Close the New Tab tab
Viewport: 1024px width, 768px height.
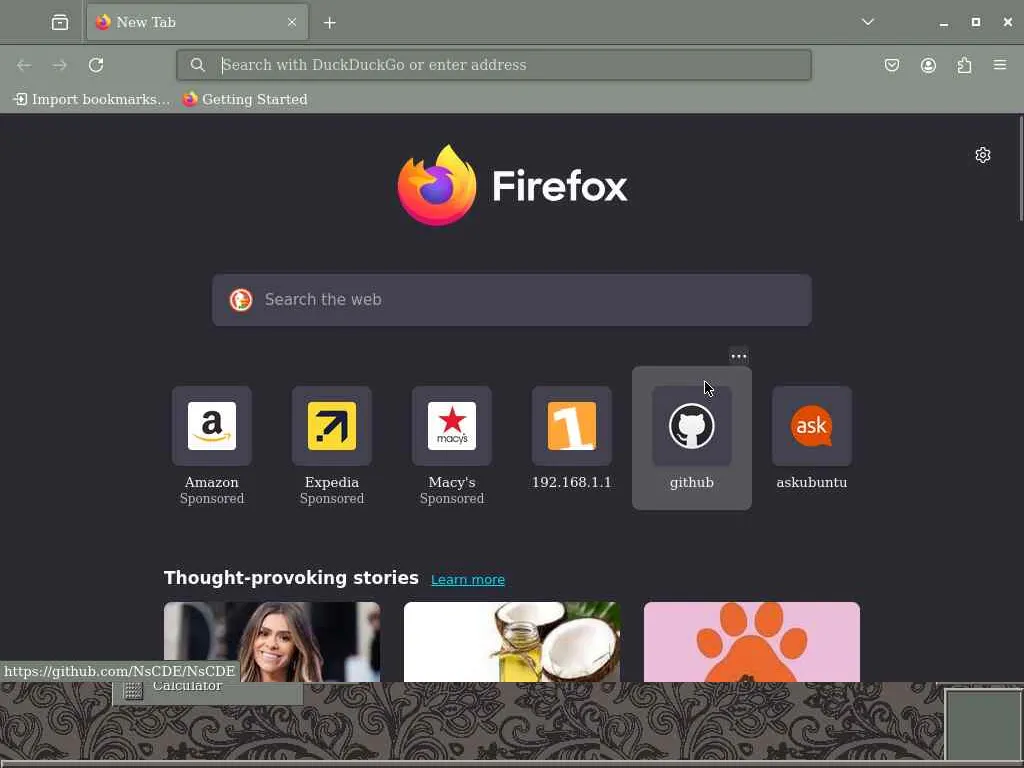292,22
